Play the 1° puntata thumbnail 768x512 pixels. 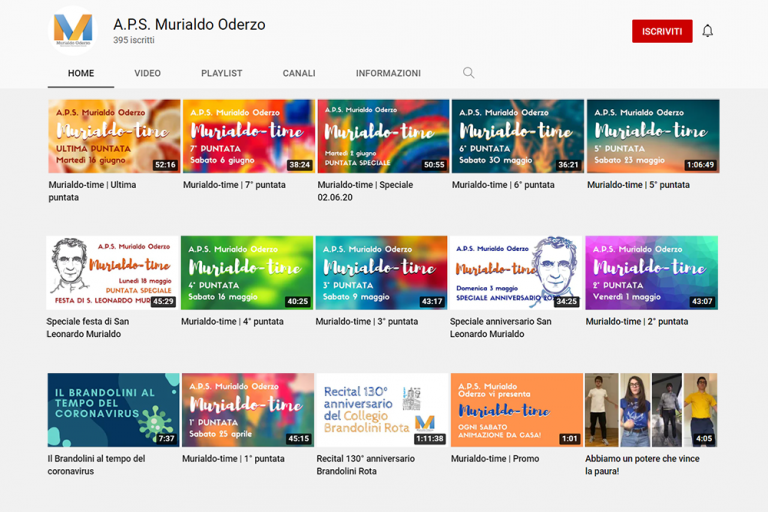coord(248,410)
